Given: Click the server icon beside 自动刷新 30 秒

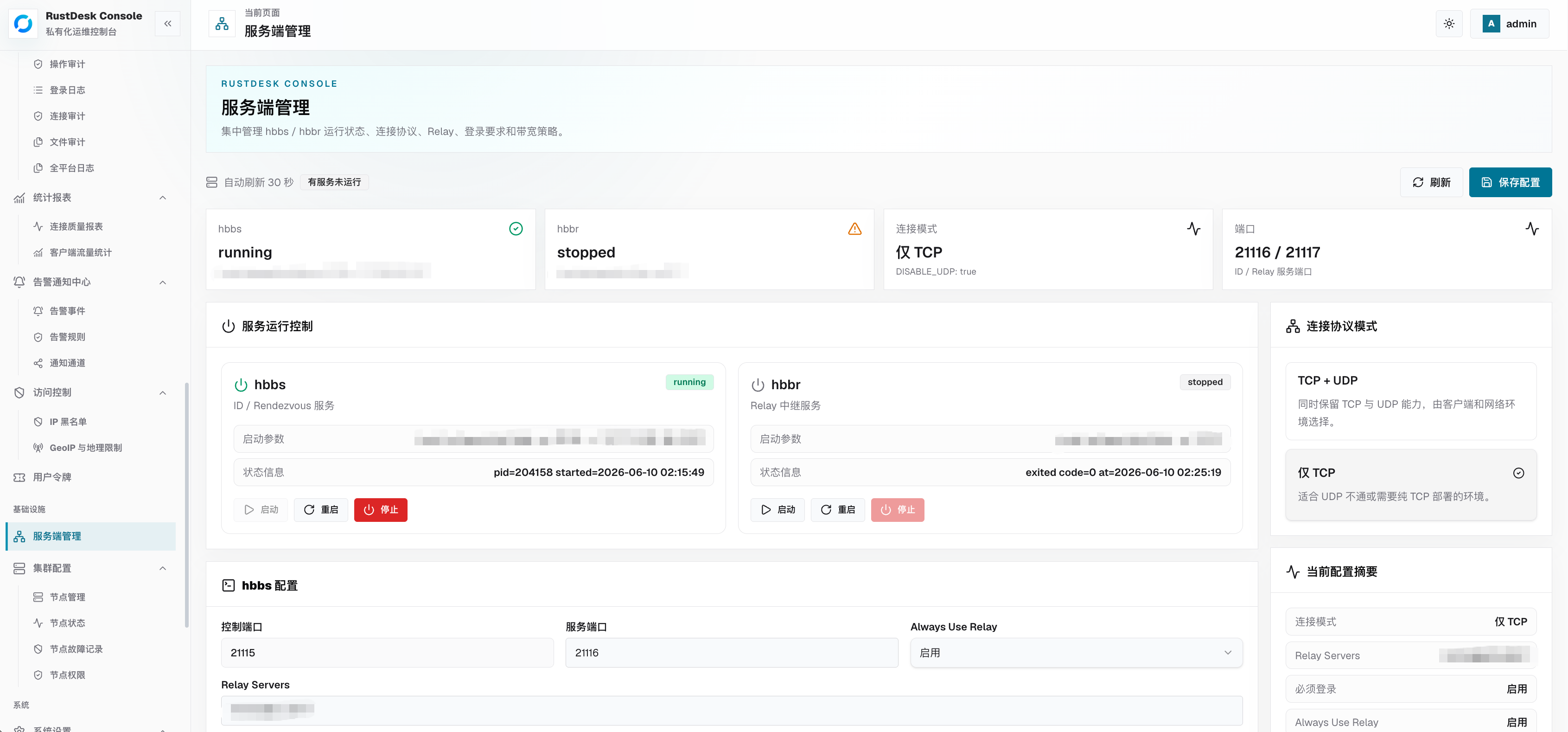Looking at the screenshot, I should pyautogui.click(x=212, y=182).
